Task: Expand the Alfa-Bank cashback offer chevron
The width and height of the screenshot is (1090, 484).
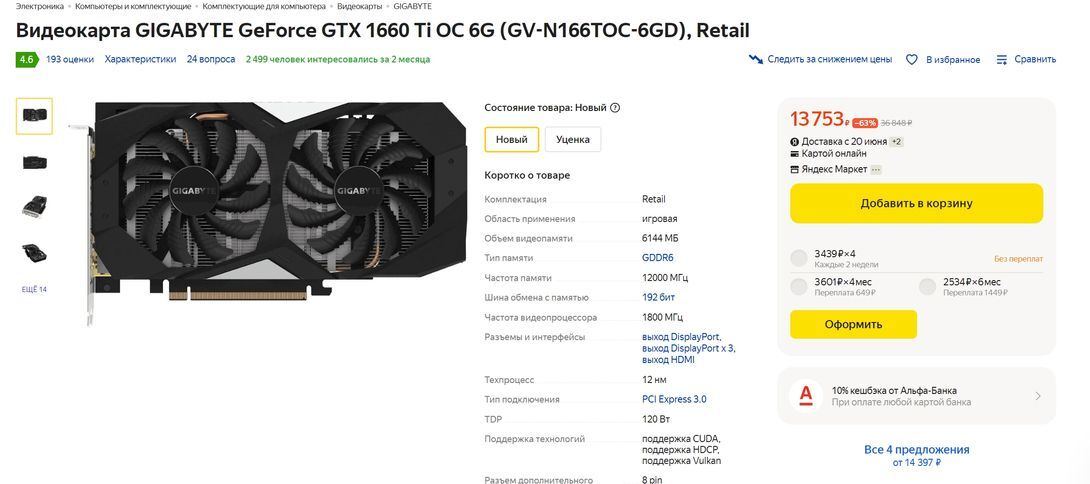Action: click(1038, 396)
